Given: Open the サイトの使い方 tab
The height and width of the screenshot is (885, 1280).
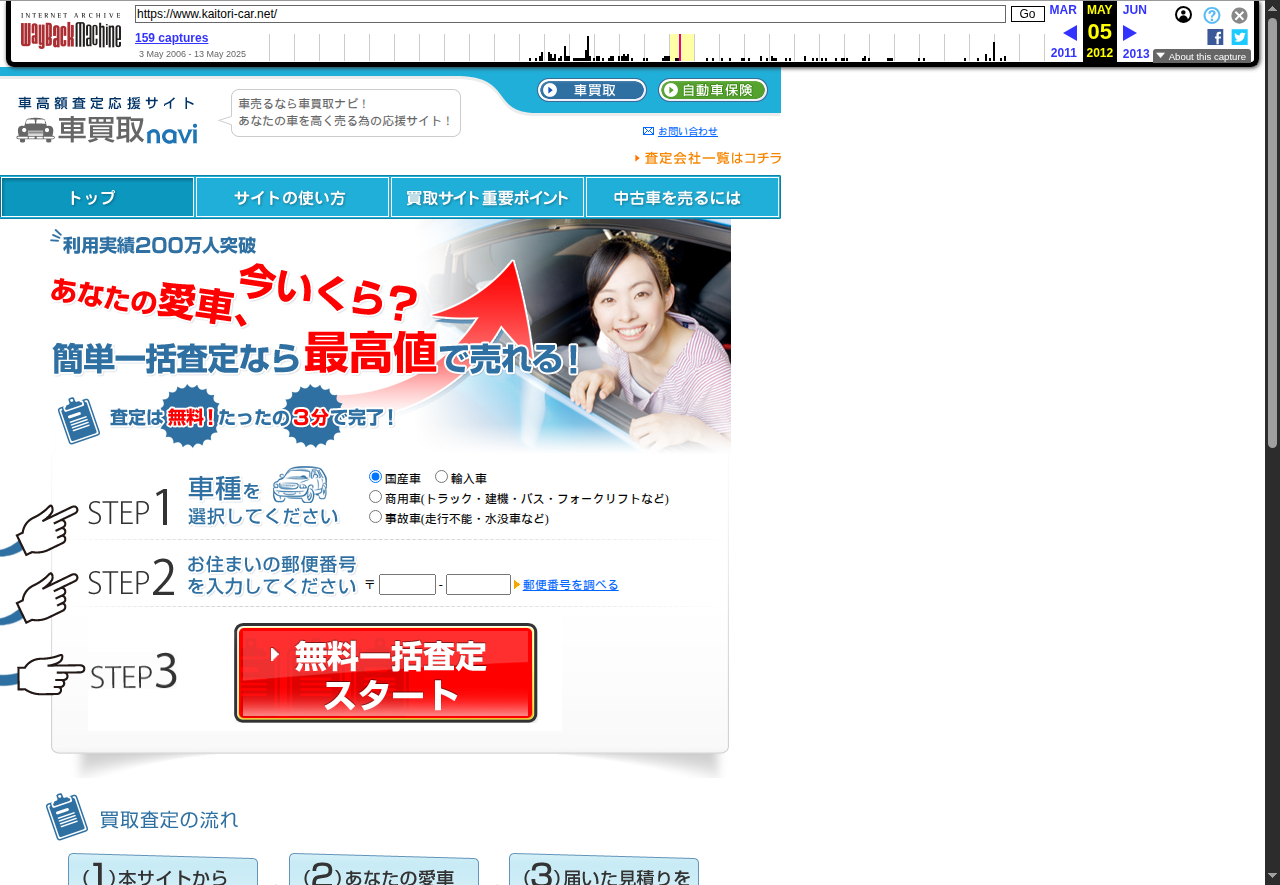Looking at the screenshot, I should (x=292, y=198).
